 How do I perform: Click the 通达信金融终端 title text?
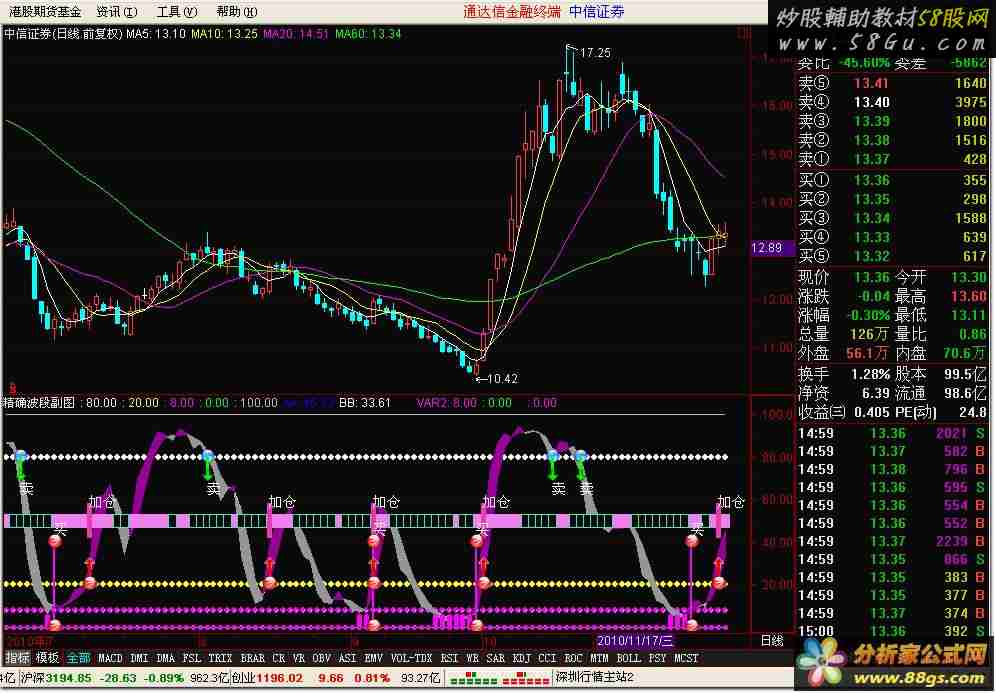(512, 11)
